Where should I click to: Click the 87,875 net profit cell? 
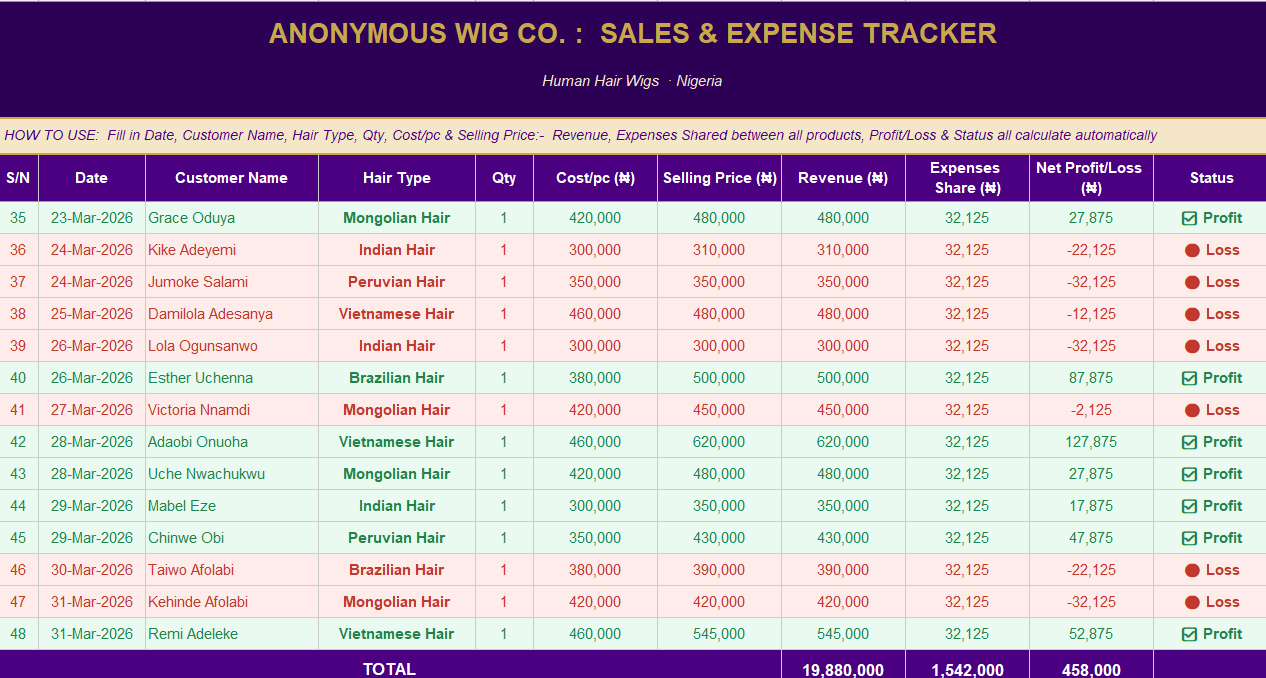click(1091, 378)
